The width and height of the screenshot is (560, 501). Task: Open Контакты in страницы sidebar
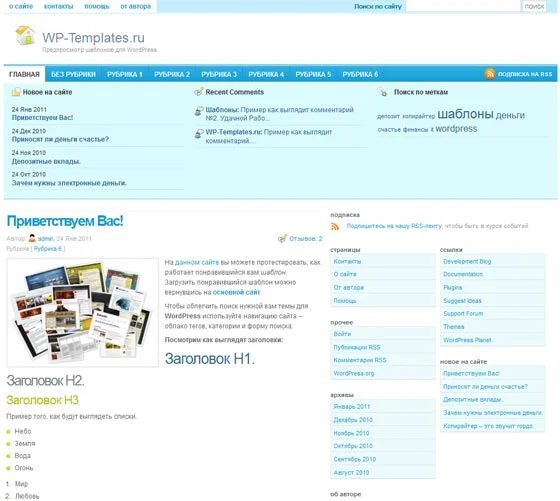(347, 261)
